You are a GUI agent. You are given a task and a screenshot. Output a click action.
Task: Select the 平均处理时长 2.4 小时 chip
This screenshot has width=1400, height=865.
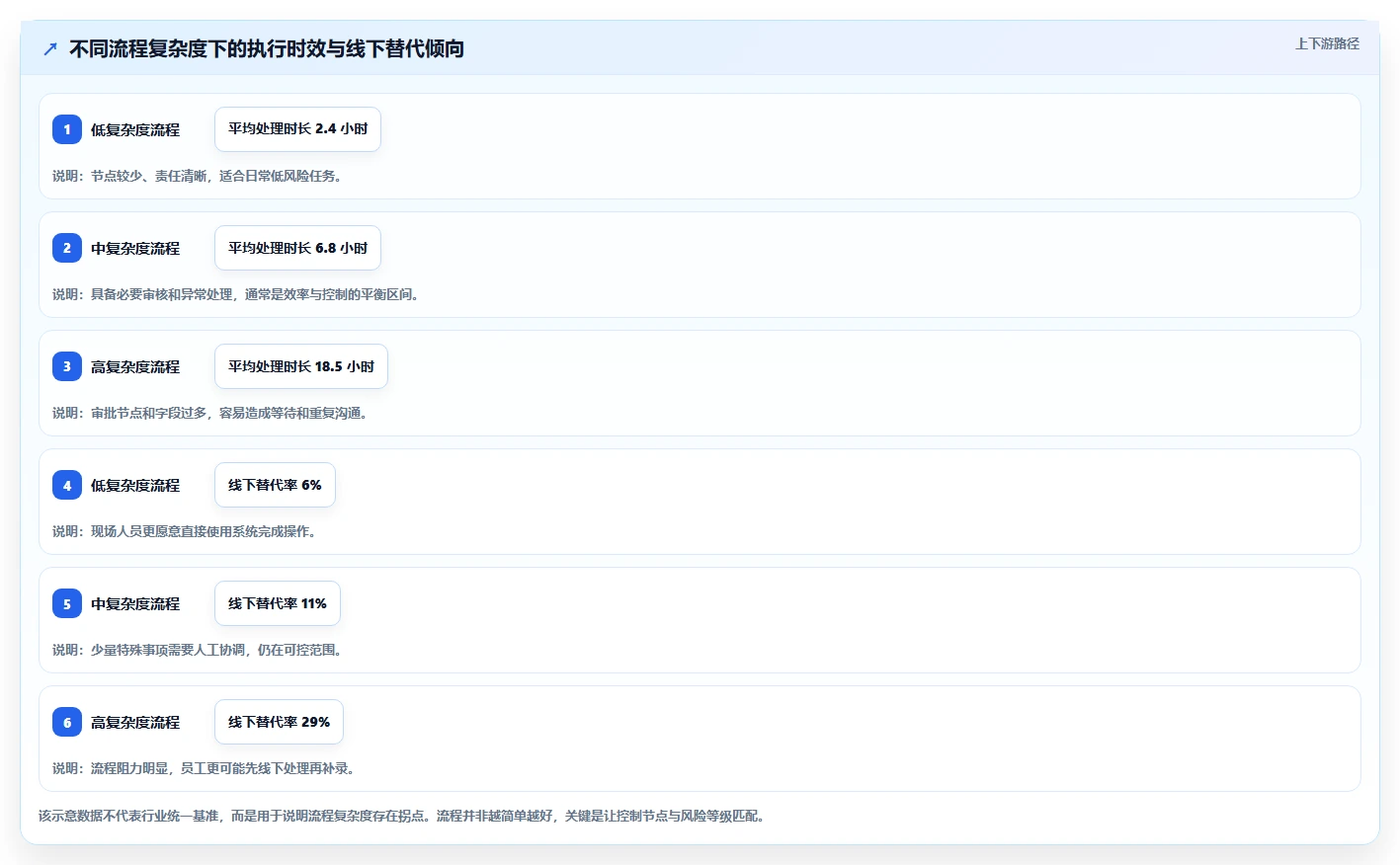297,129
